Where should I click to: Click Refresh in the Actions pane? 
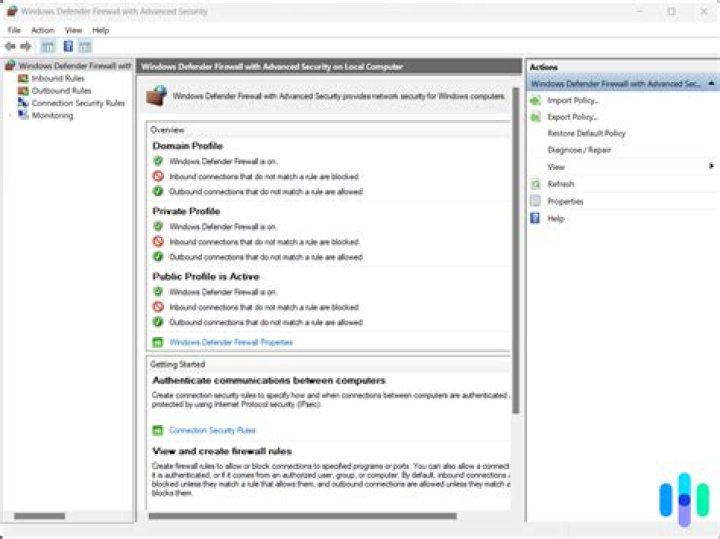[561, 184]
